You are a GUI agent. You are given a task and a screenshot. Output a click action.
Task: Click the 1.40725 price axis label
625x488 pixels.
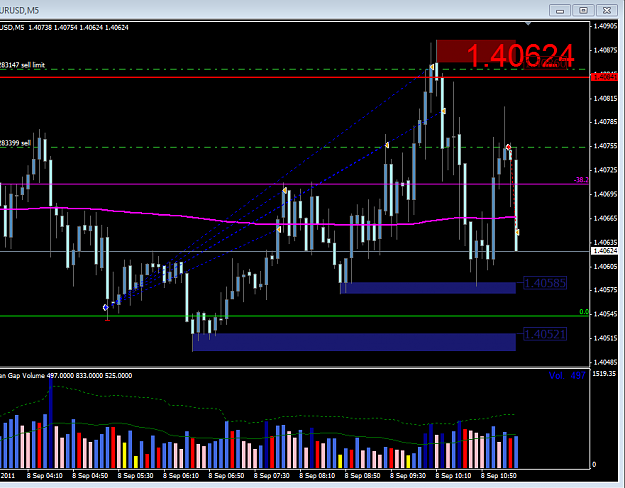coord(605,170)
